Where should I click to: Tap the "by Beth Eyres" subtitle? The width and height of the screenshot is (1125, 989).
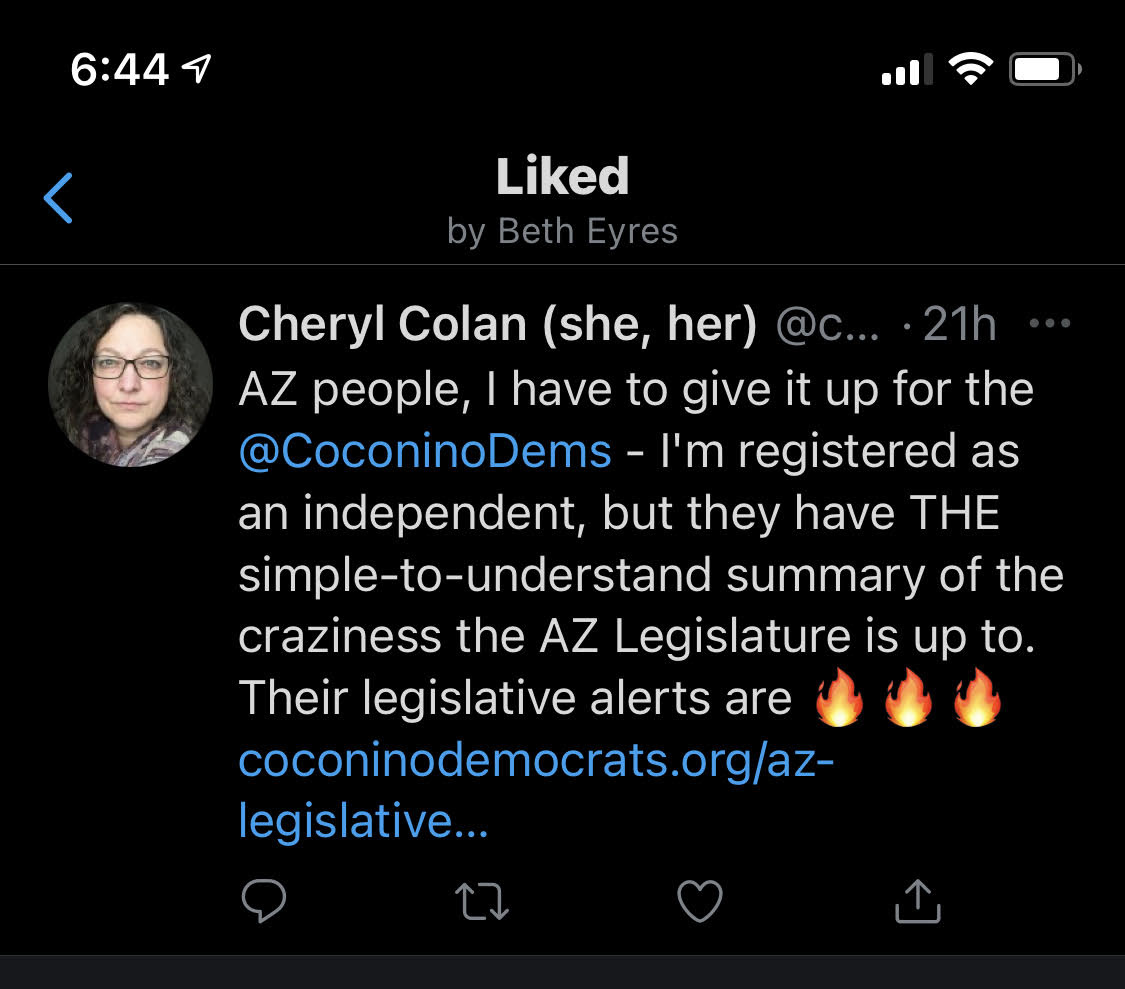[562, 232]
